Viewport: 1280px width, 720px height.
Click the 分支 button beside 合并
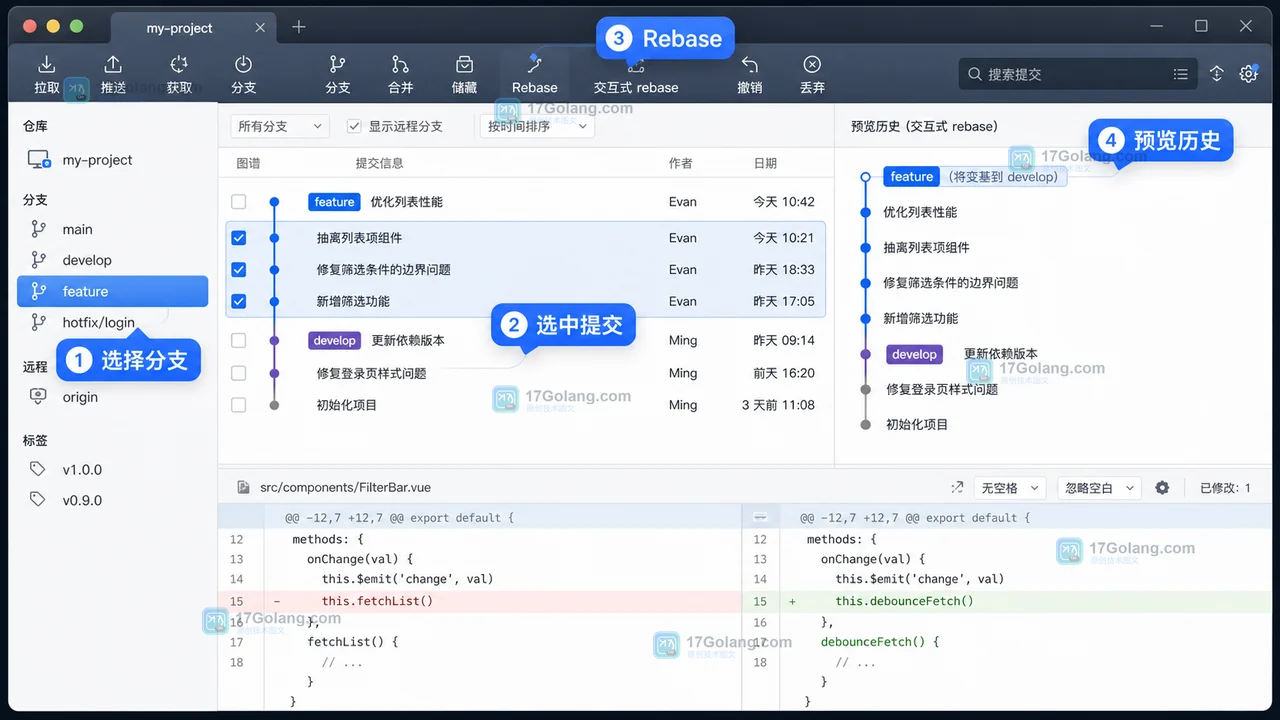click(x=338, y=75)
